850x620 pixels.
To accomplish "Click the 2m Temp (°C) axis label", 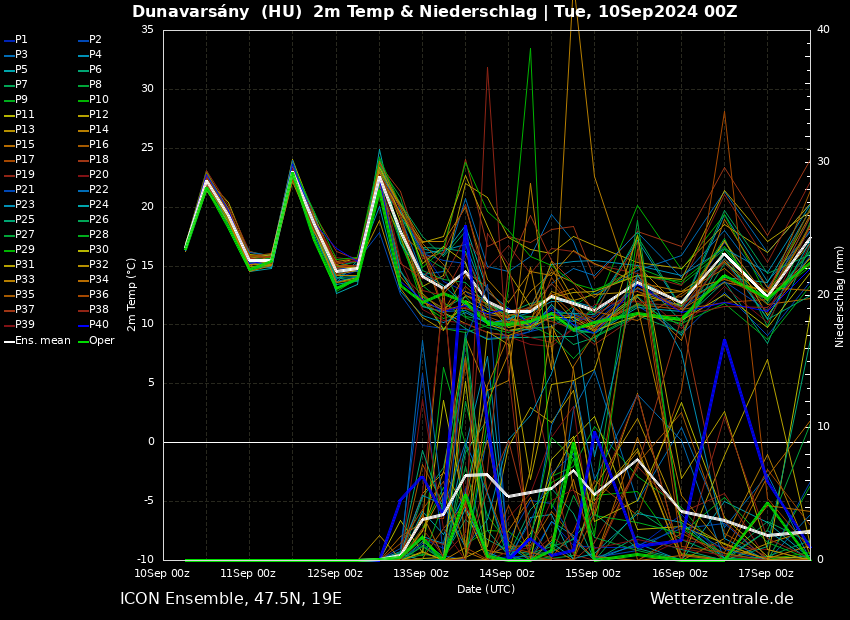I will pos(132,294).
